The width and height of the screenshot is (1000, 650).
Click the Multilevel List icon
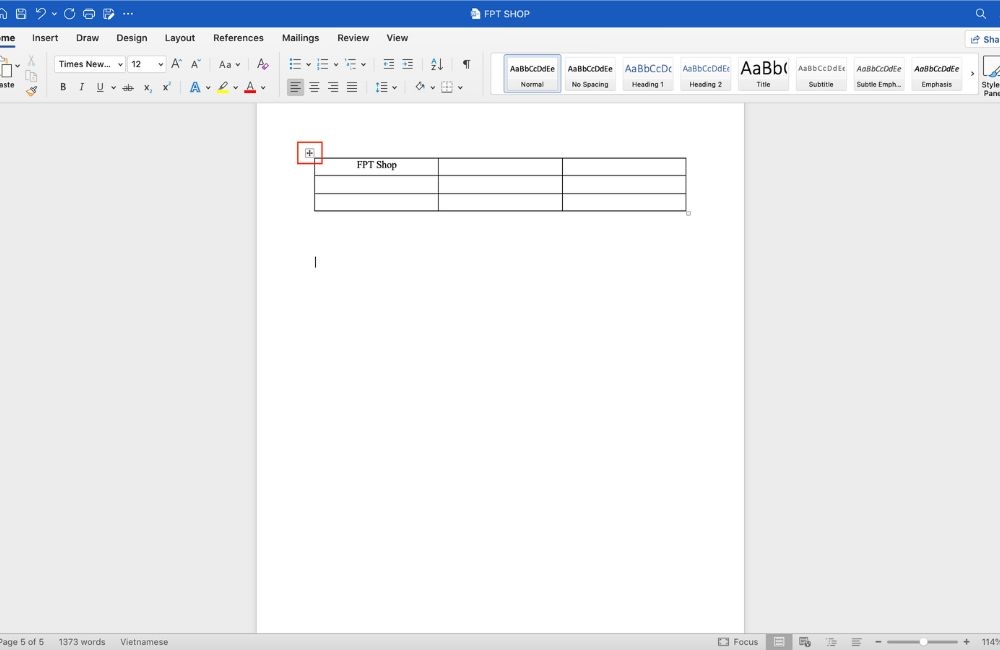351,64
